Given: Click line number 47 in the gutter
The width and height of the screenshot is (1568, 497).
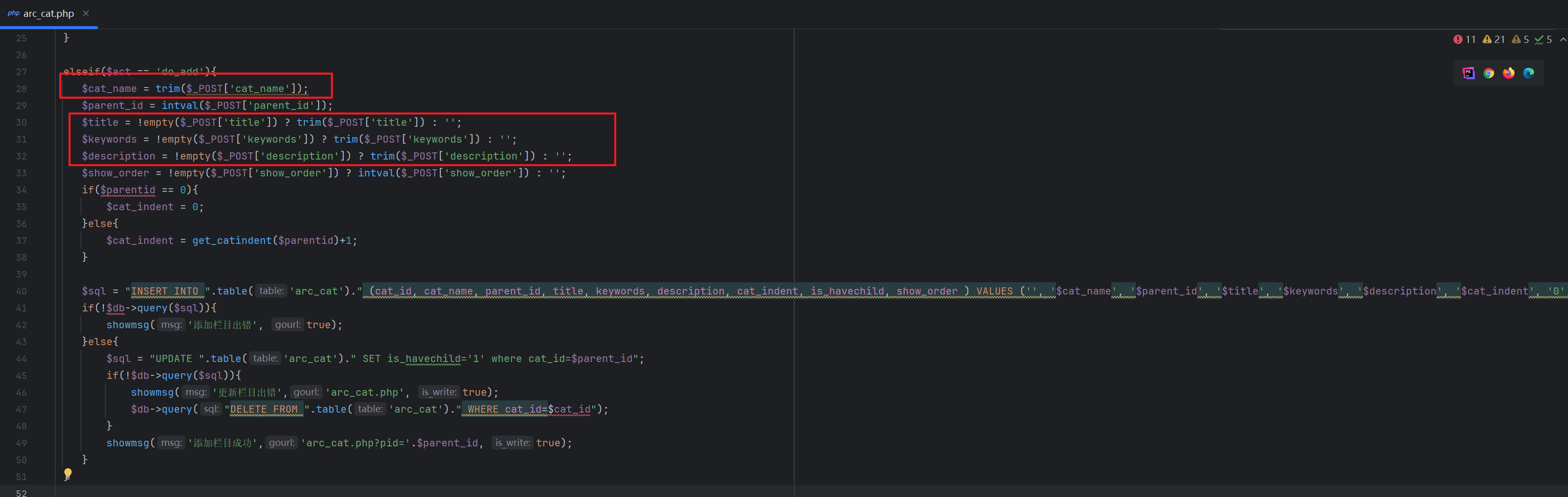Looking at the screenshot, I should pyautogui.click(x=21, y=410).
